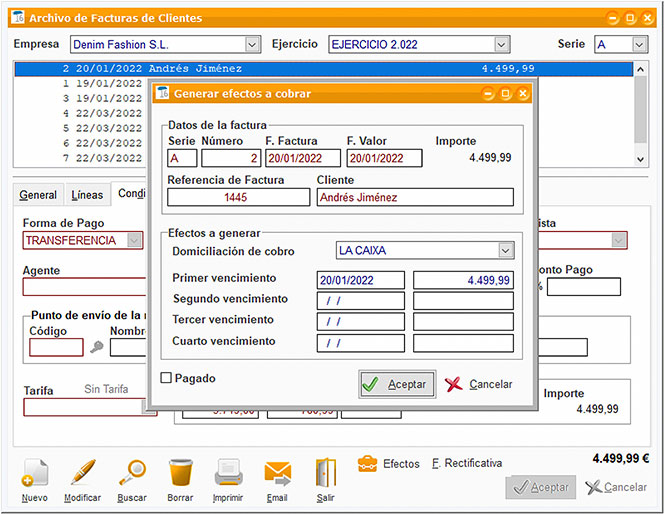
Task: Click Referencia de Factura field 1445
Action: click(x=239, y=197)
